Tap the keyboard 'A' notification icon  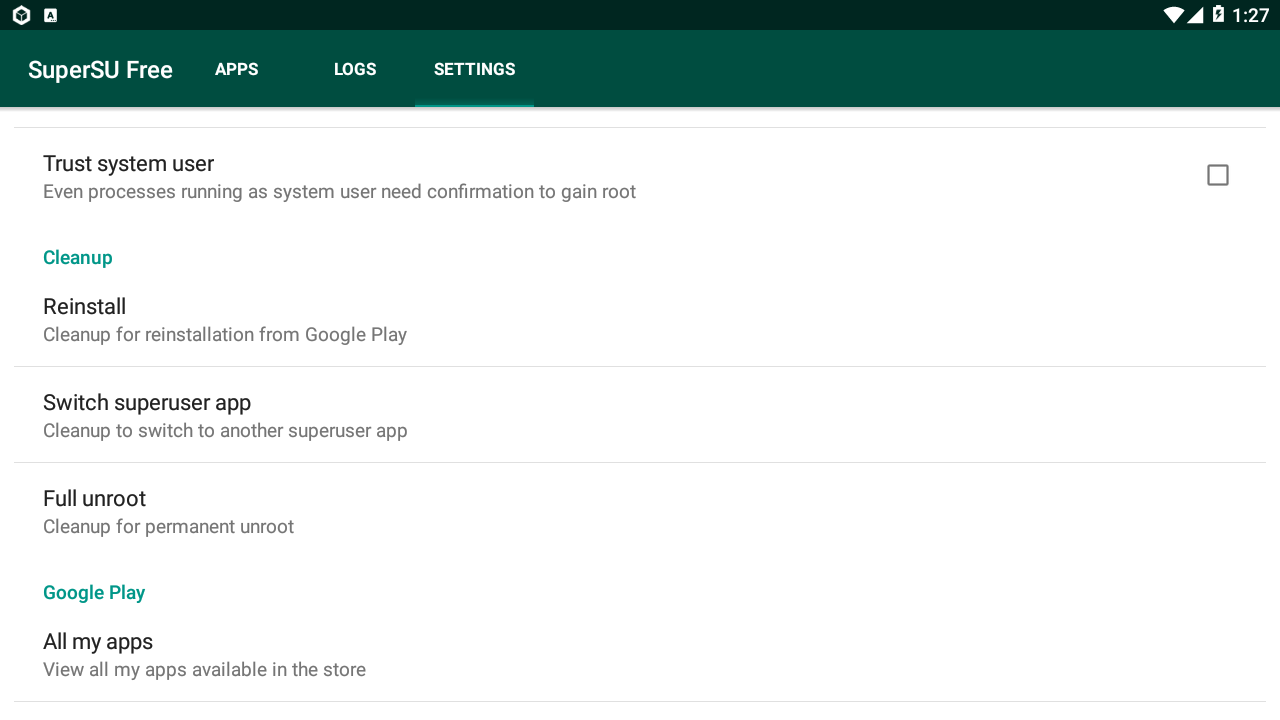tap(51, 15)
